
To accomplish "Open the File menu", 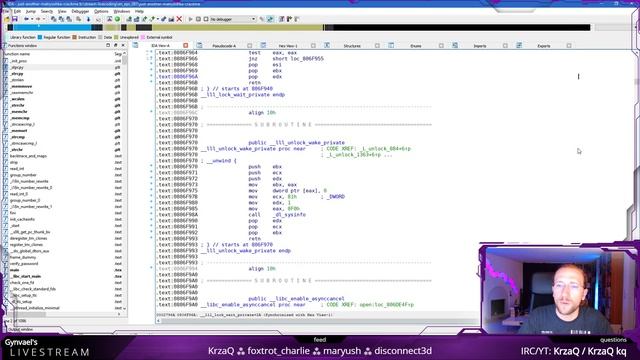I will point(6,11).
